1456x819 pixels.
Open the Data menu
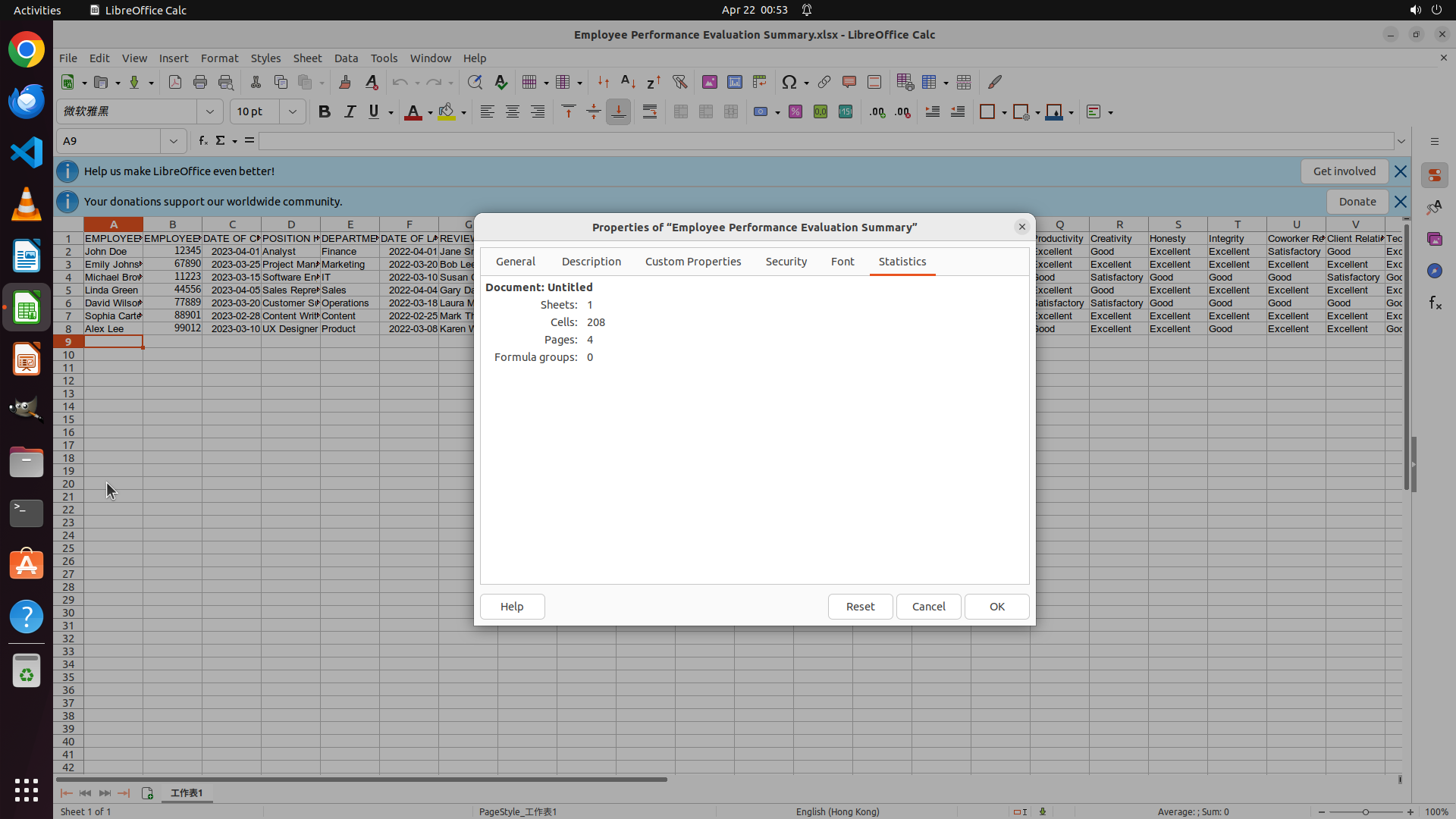tap(346, 58)
